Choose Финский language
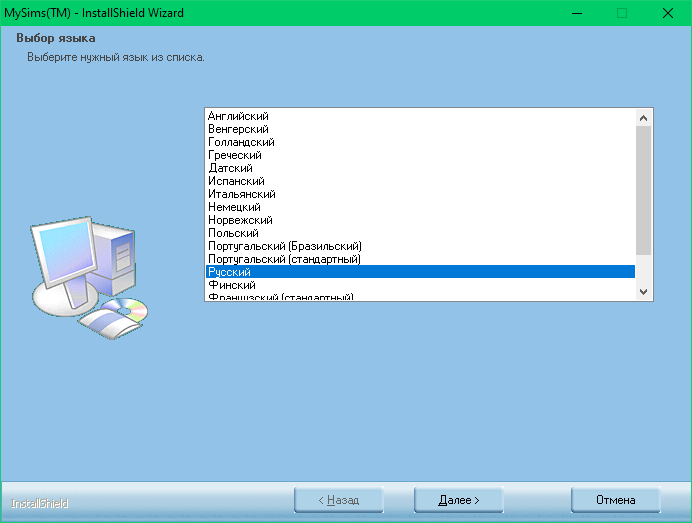Viewport: 692px width, 523px height. click(x=420, y=285)
